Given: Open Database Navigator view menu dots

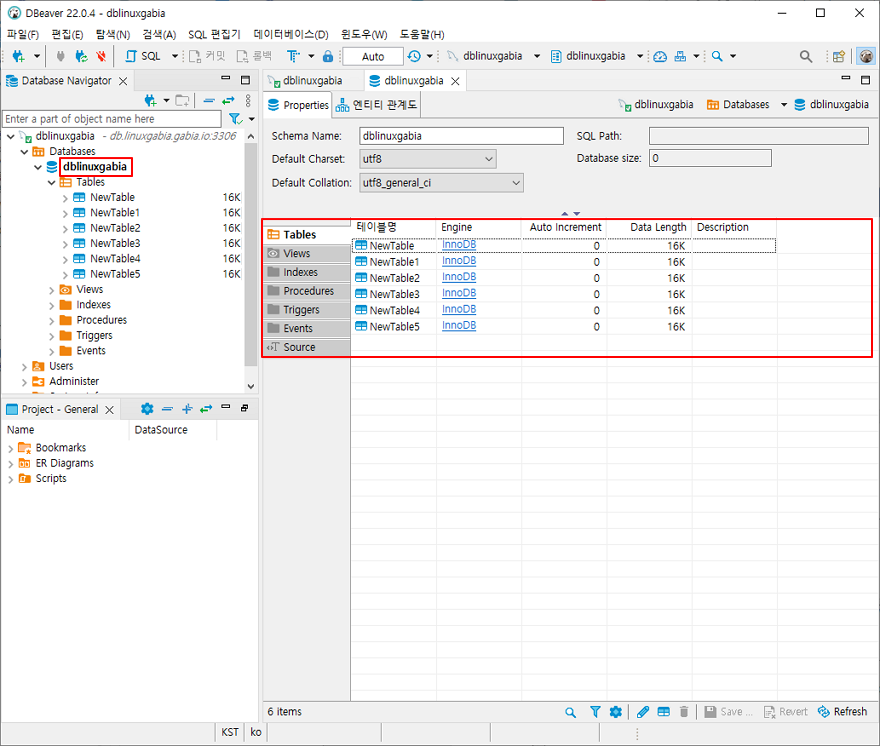Looking at the screenshot, I should [x=248, y=101].
